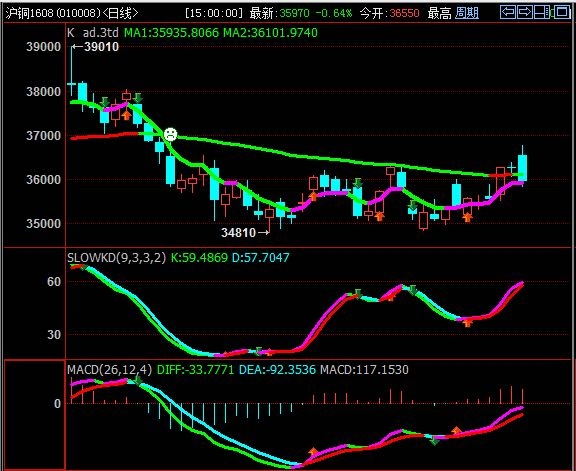Click the MA1 value legend
The height and width of the screenshot is (471, 576).
pos(172,33)
